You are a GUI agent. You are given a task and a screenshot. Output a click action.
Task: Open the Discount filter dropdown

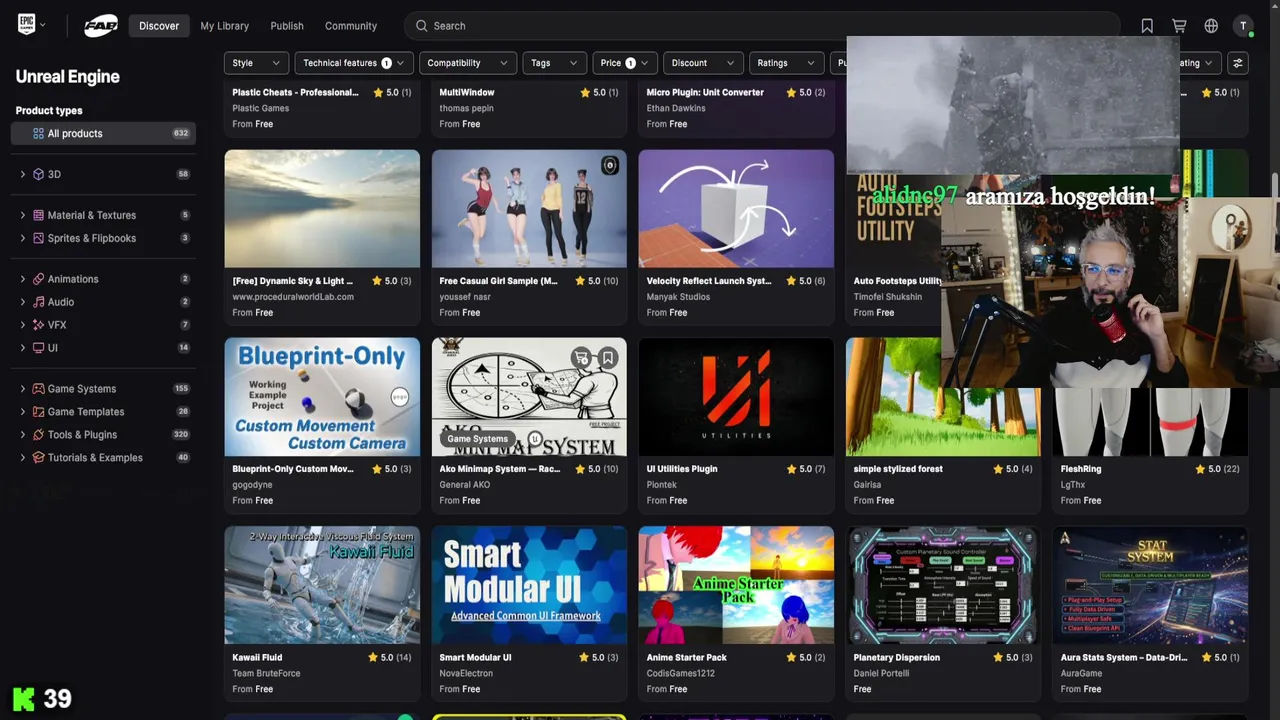(703, 63)
